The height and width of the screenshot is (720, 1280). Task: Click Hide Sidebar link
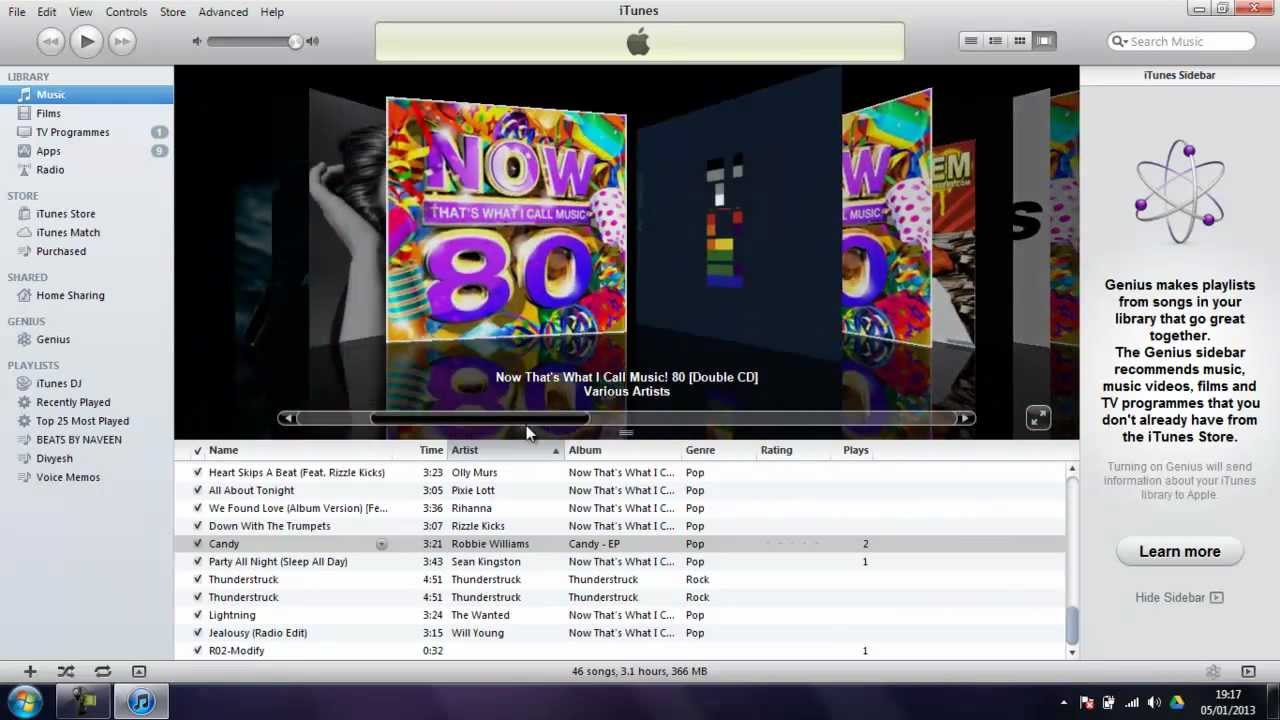pos(1179,598)
